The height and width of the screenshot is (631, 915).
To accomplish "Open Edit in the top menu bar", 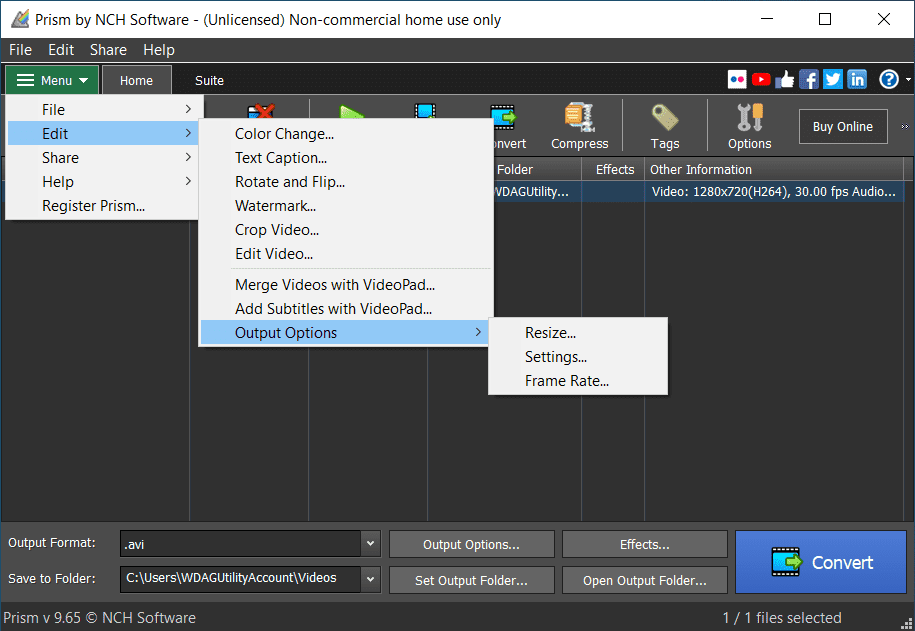I will point(61,50).
